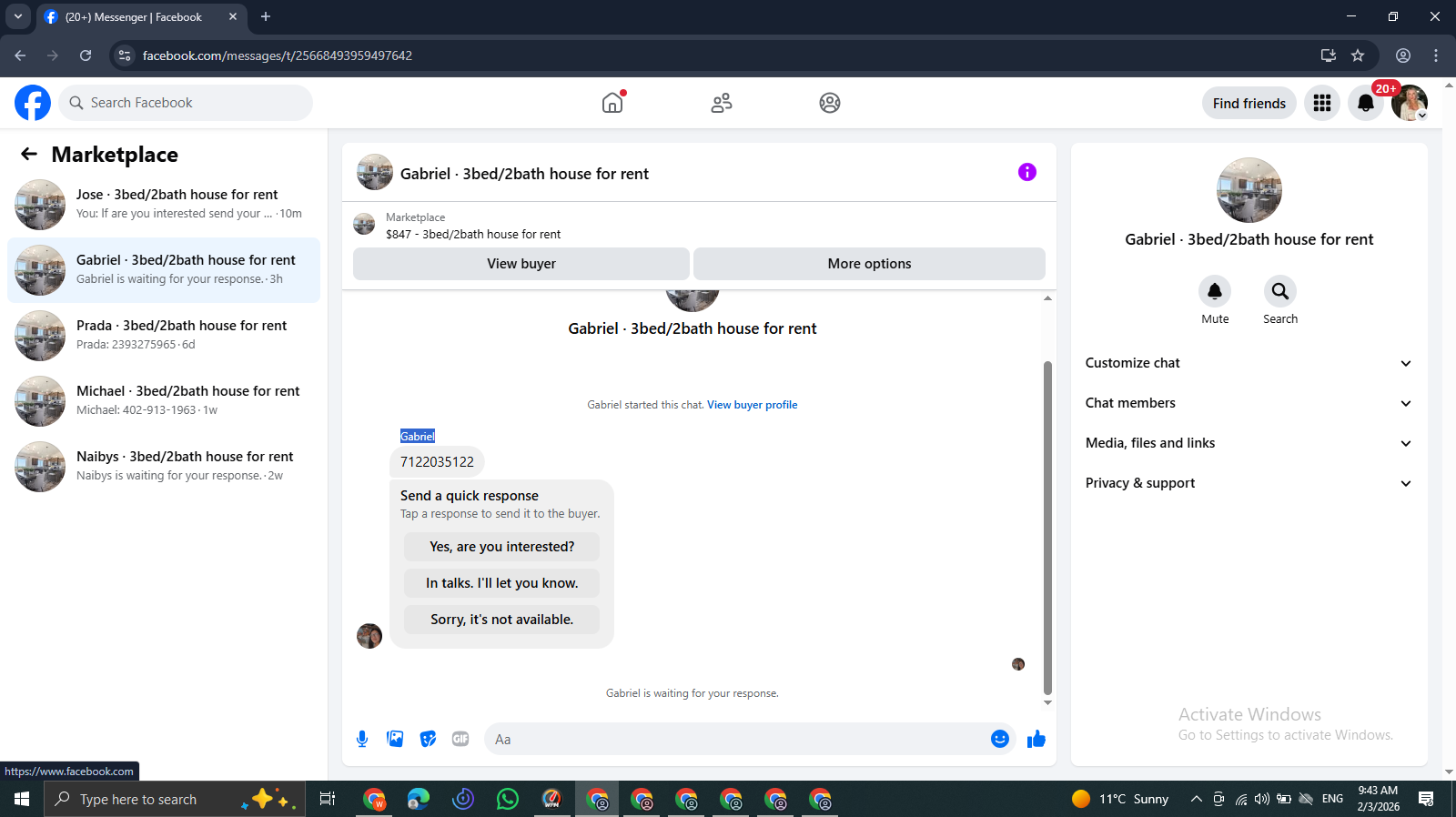Expand the Customize chat section
Image resolution: width=1456 pixels, height=817 pixels.
[1249, 363]
